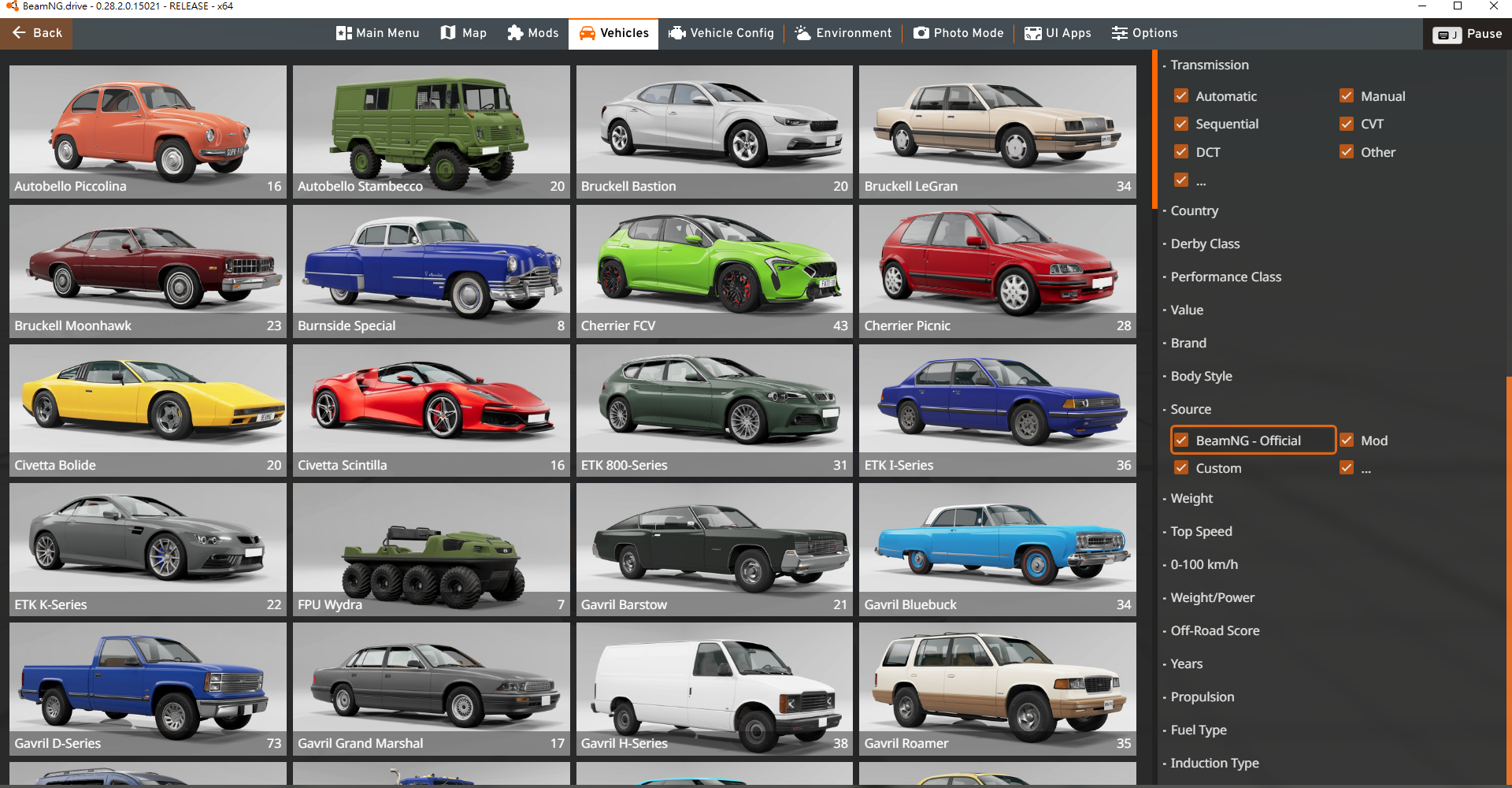Click the Photo Mode camera icon
Screen dimensions: 1512x788
pos(921,33)
